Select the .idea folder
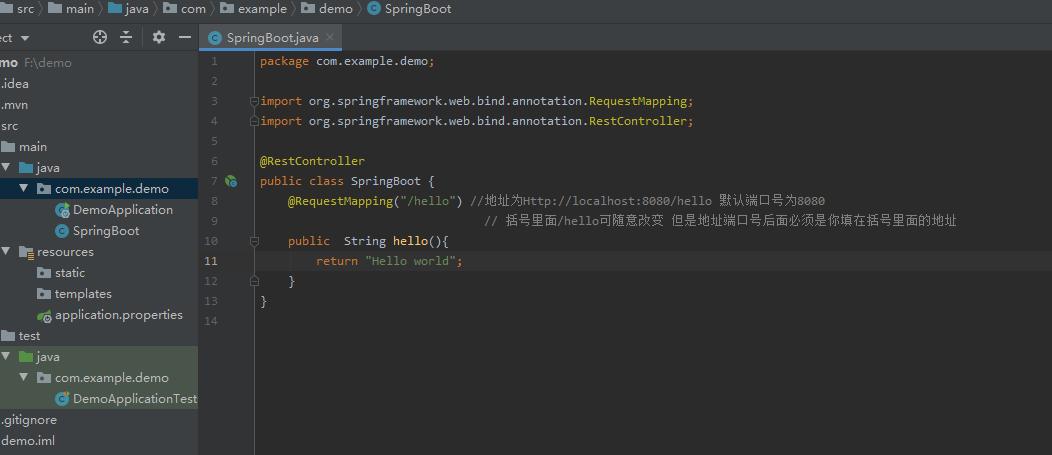 (x=15, y=84)
